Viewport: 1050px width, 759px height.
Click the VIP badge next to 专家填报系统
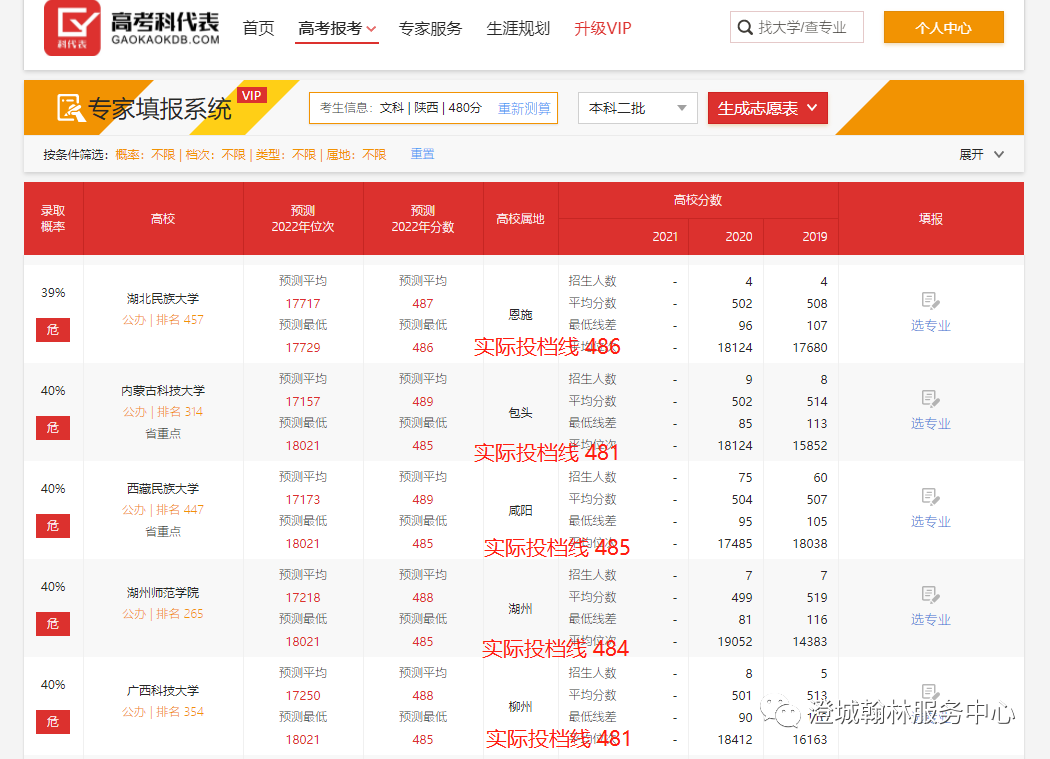(252, 95)
